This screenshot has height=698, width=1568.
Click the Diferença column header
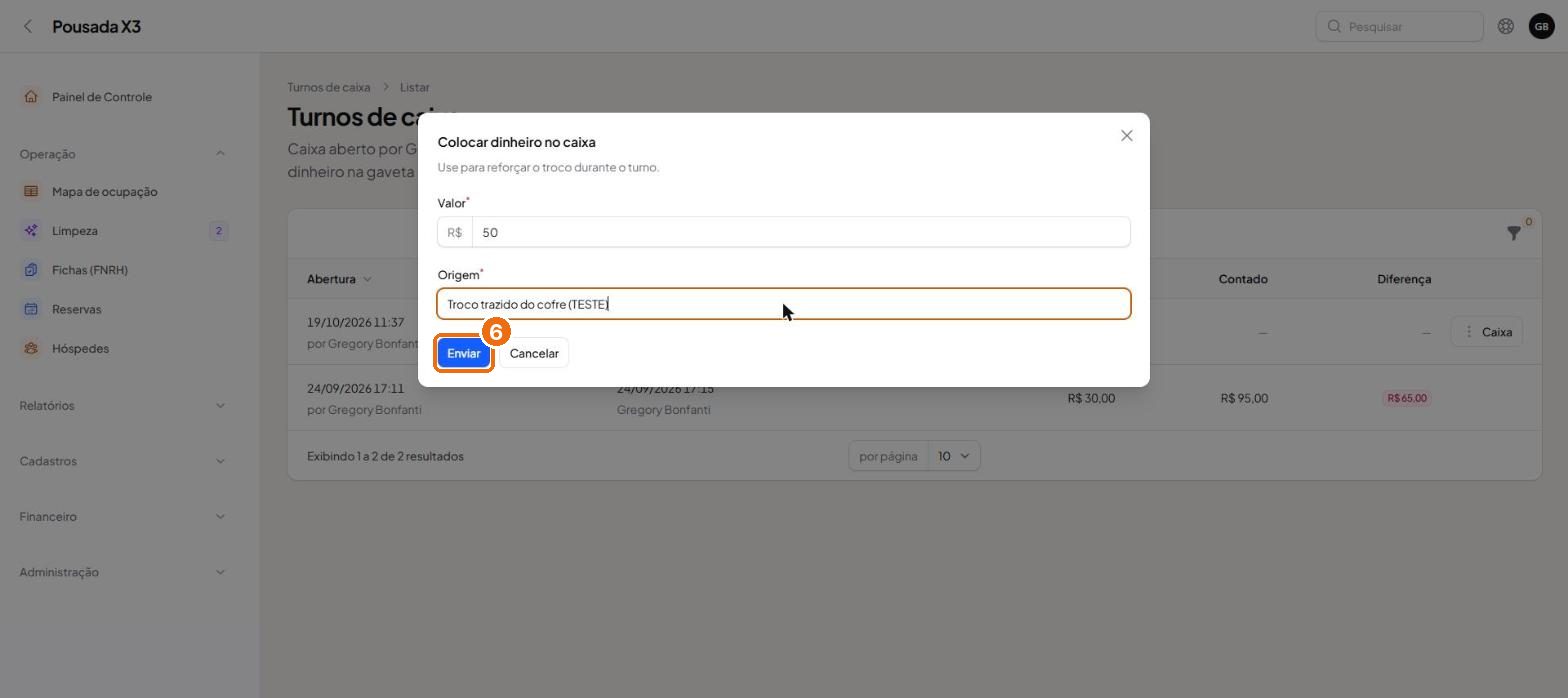pyautogui.click(x=1404, y=279)
